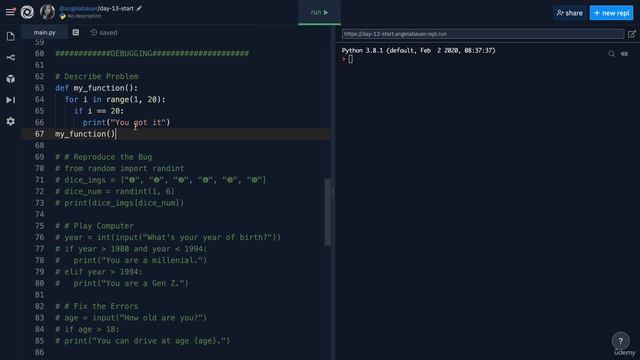
Task: Clear the console
Action: pos(624,54)
